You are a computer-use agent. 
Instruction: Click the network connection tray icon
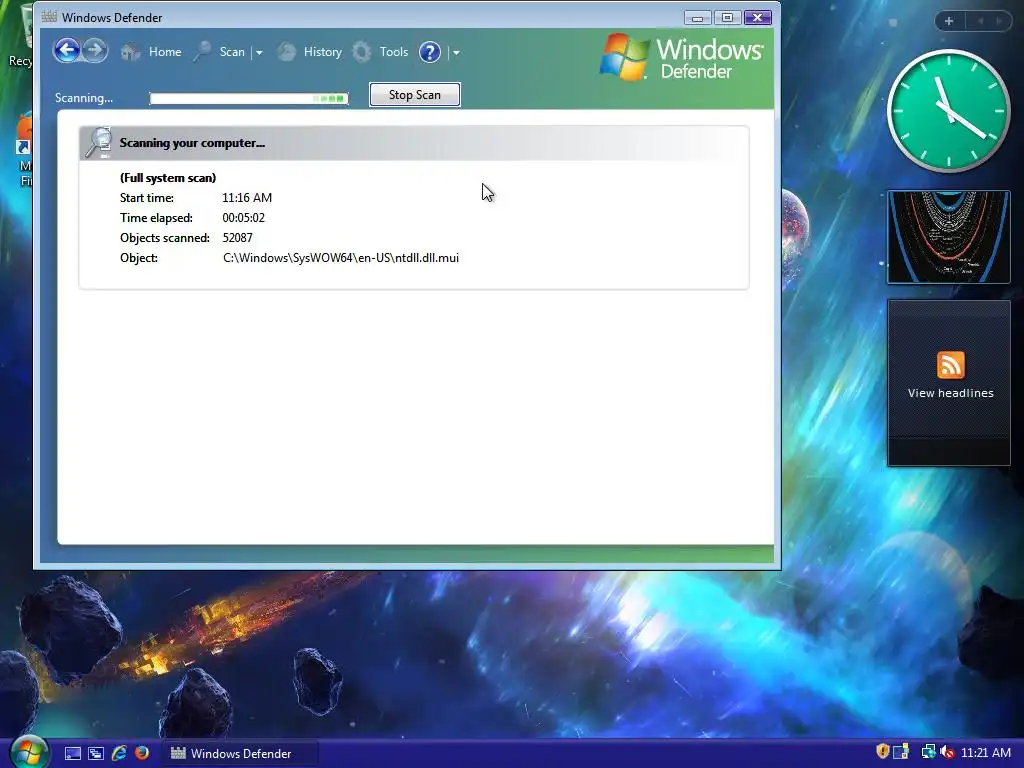(x=928, y=752)
